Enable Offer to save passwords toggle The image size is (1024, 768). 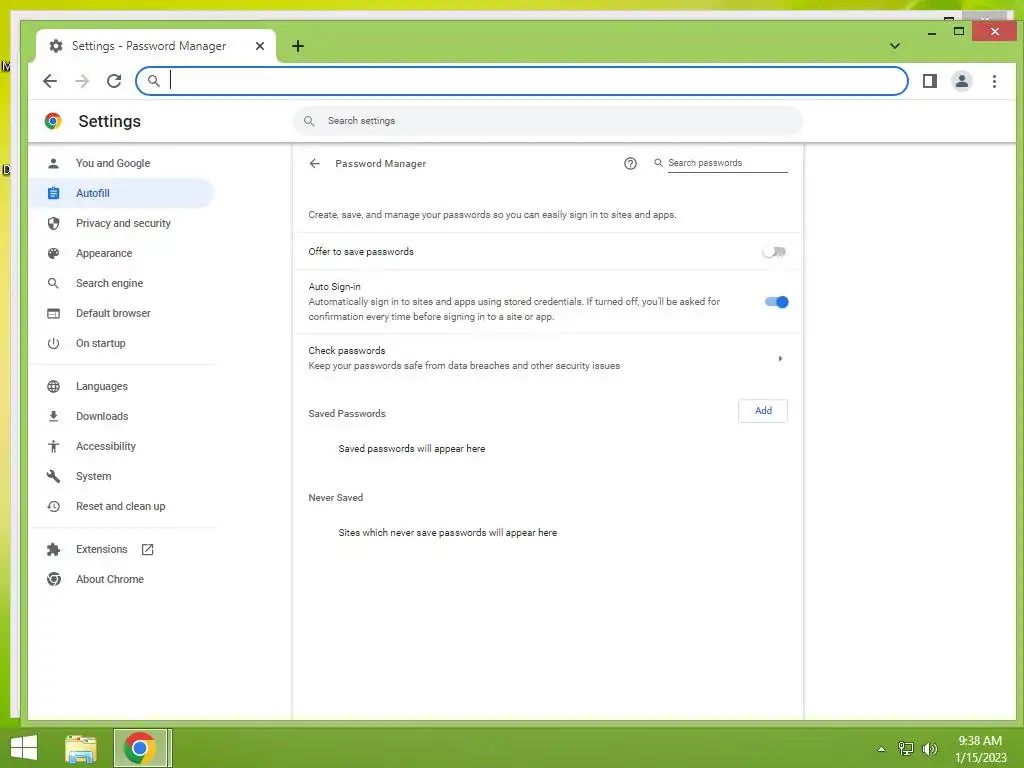tap(775, 251)
